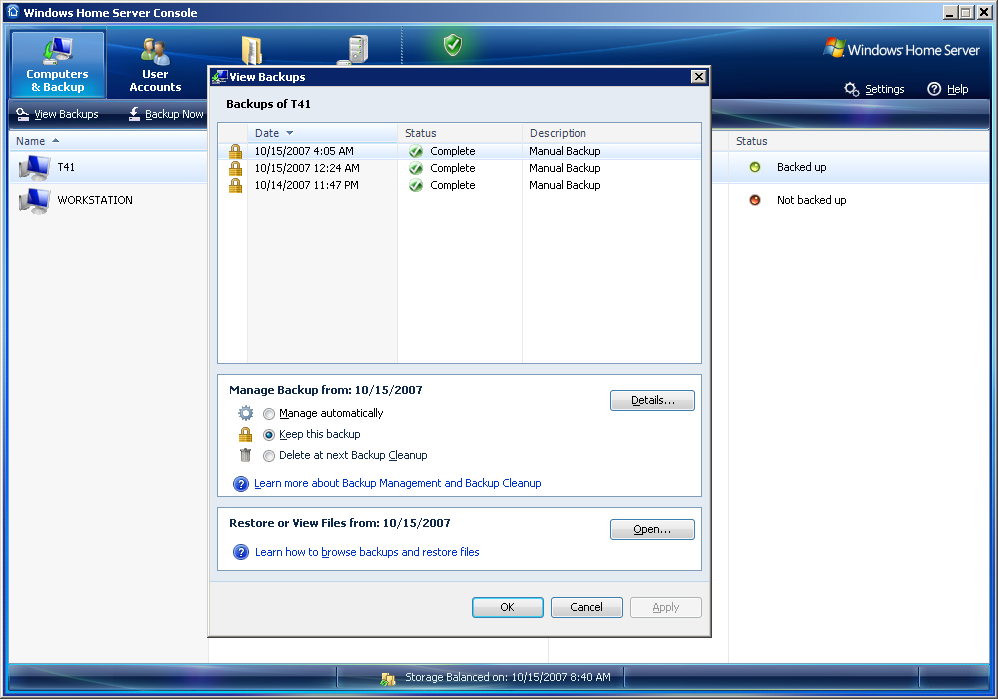Click the Cancel button
Viewport: 998px width, 699px height.
587,607
